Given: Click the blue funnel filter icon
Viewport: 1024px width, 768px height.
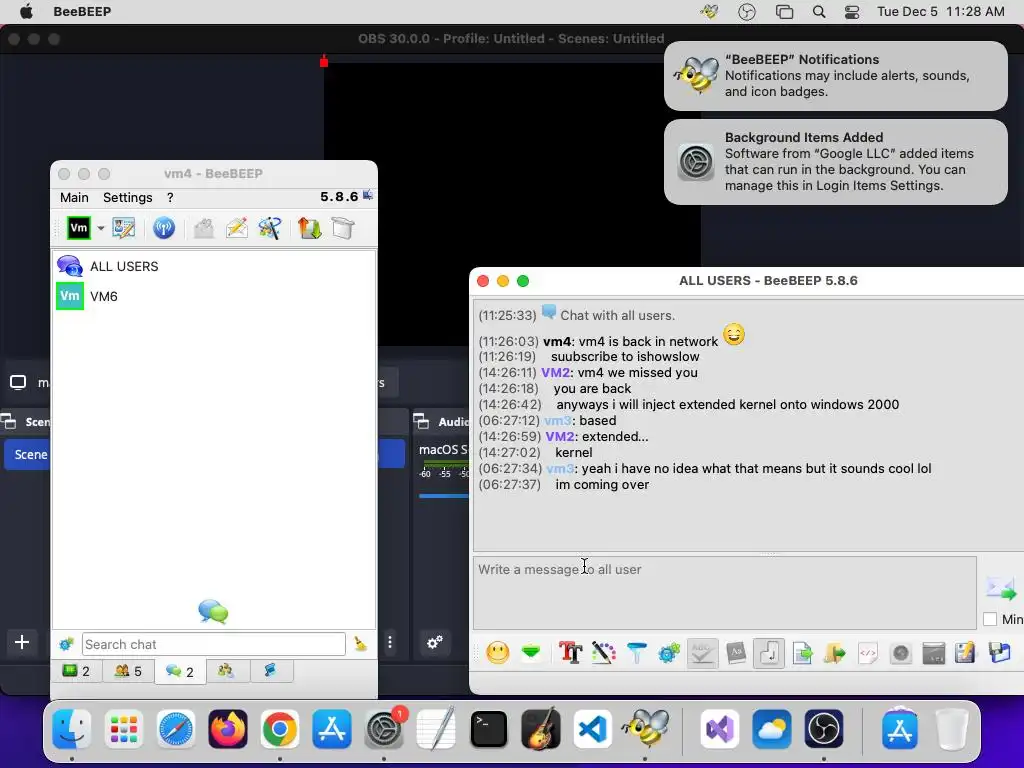Looking at the screenshot, I should [x=636, y=653].
